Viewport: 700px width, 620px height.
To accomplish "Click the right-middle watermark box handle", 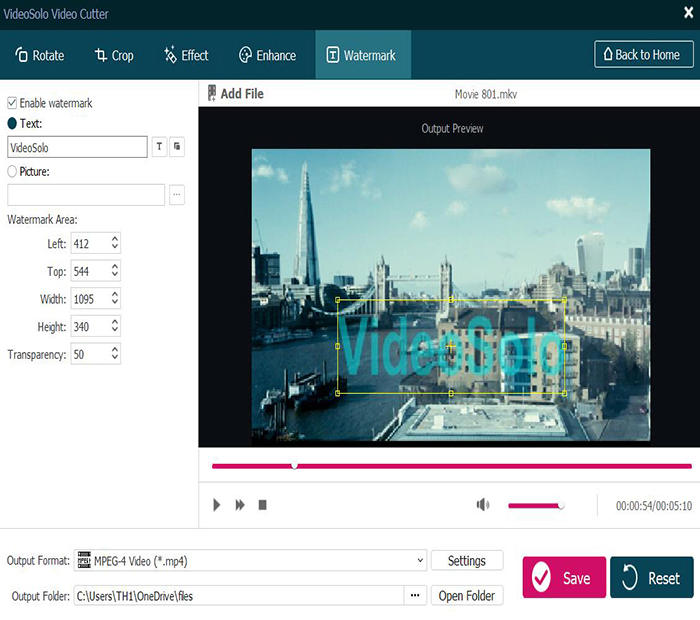I will (564, 346).
